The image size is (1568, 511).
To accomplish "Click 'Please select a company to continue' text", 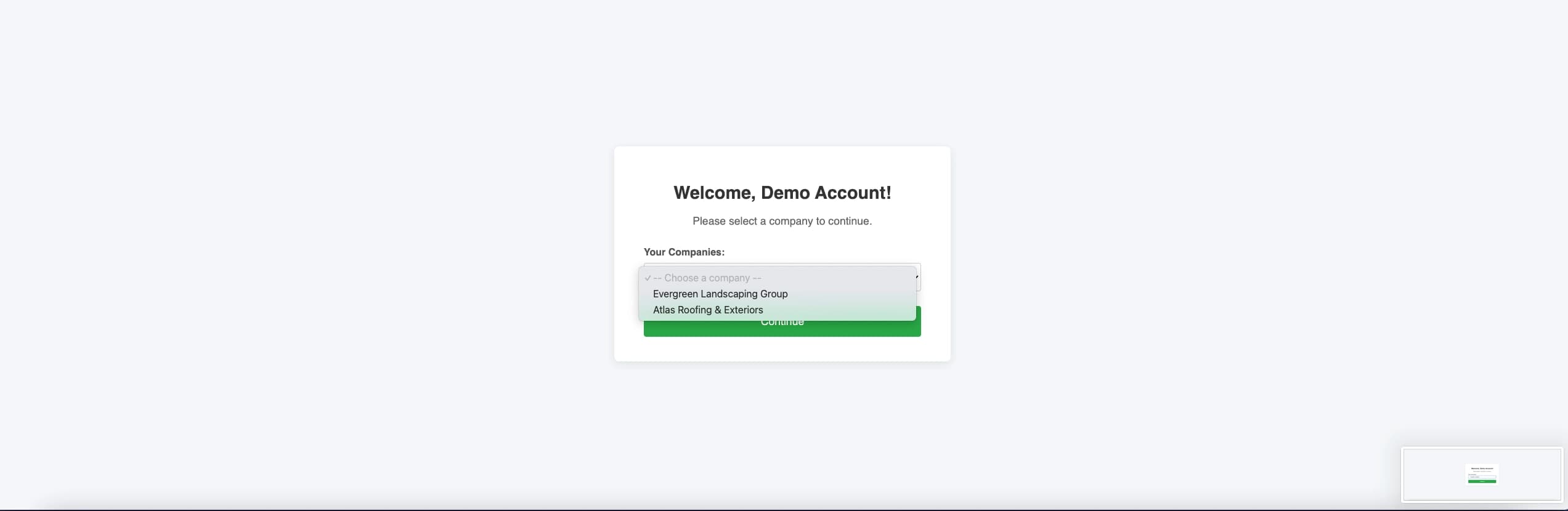I will tap(782, 221).
